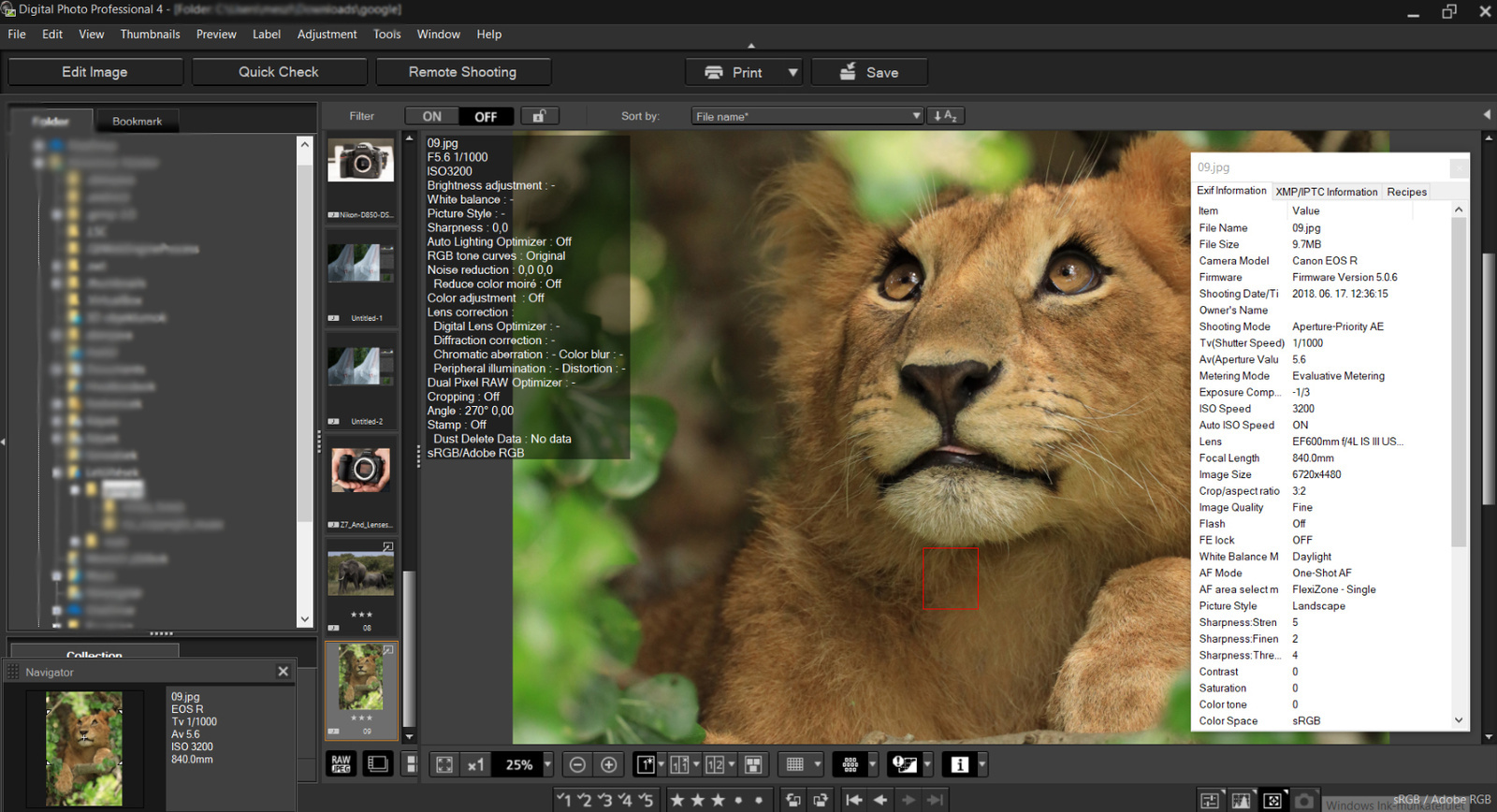Viewport: 1497px width, 812px height.
Task: Set rating to fifth dot star
Action: click(759, 800)
